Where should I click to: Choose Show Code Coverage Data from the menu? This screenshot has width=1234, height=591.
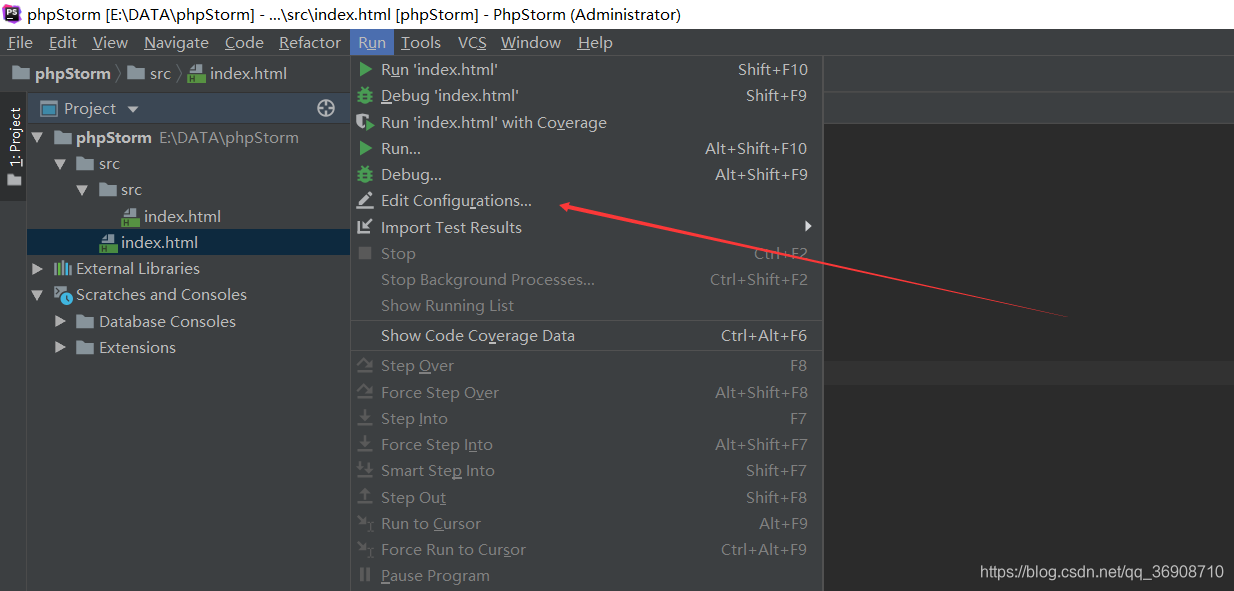tap(477, 335)
